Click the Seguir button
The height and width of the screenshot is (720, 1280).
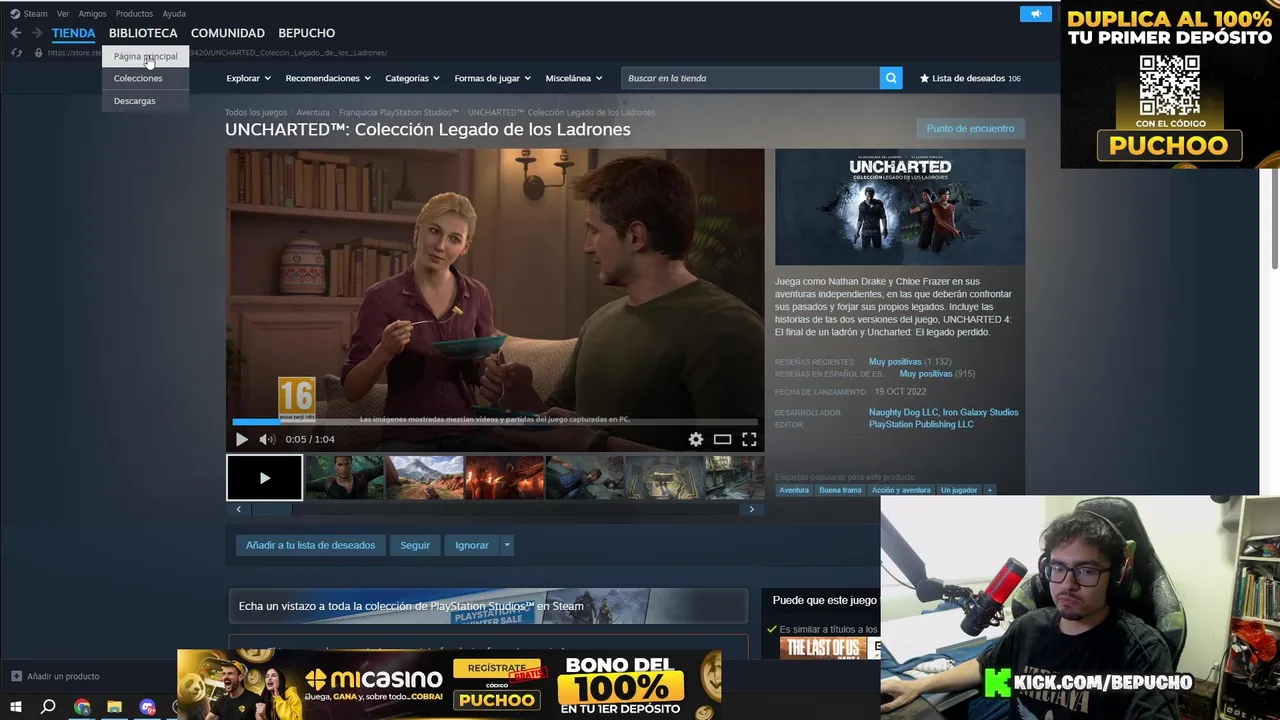click(415, 545)
